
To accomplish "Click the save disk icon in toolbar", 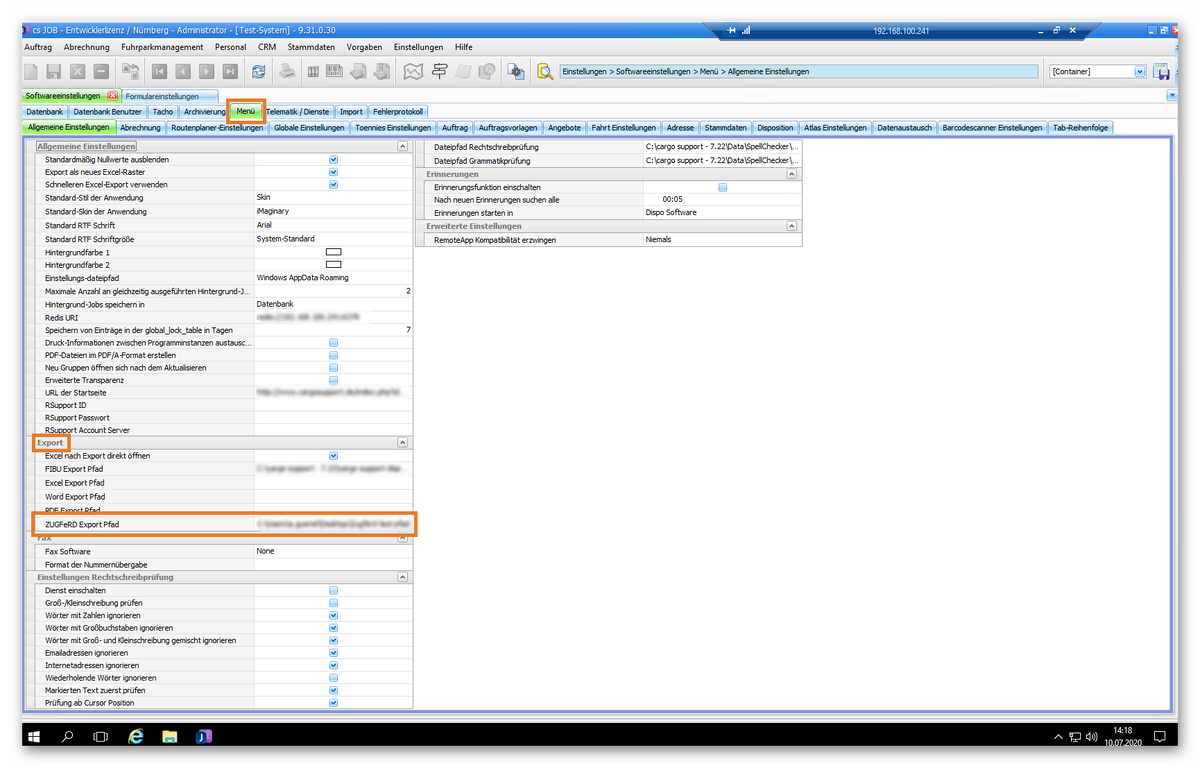I will (54, 72).
